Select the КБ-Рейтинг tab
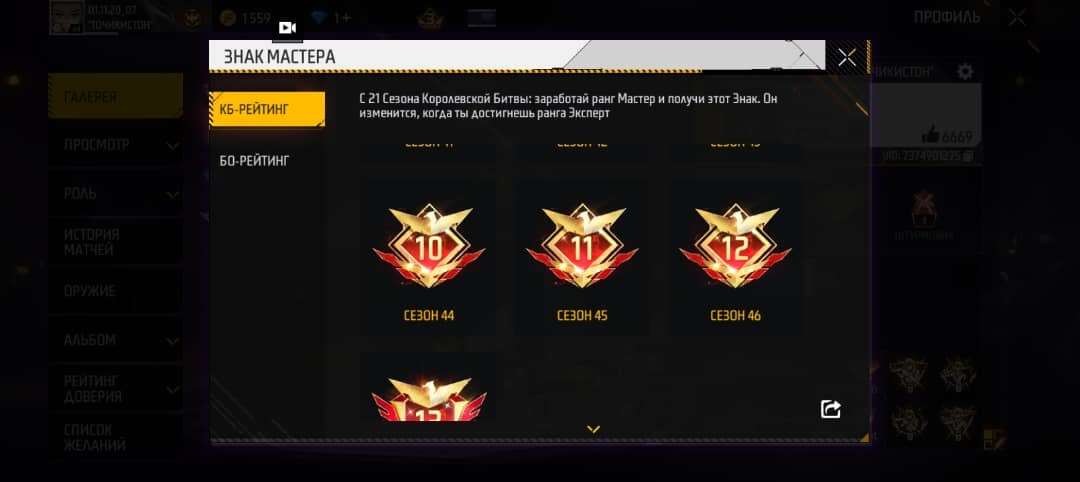 pos(267,109)
